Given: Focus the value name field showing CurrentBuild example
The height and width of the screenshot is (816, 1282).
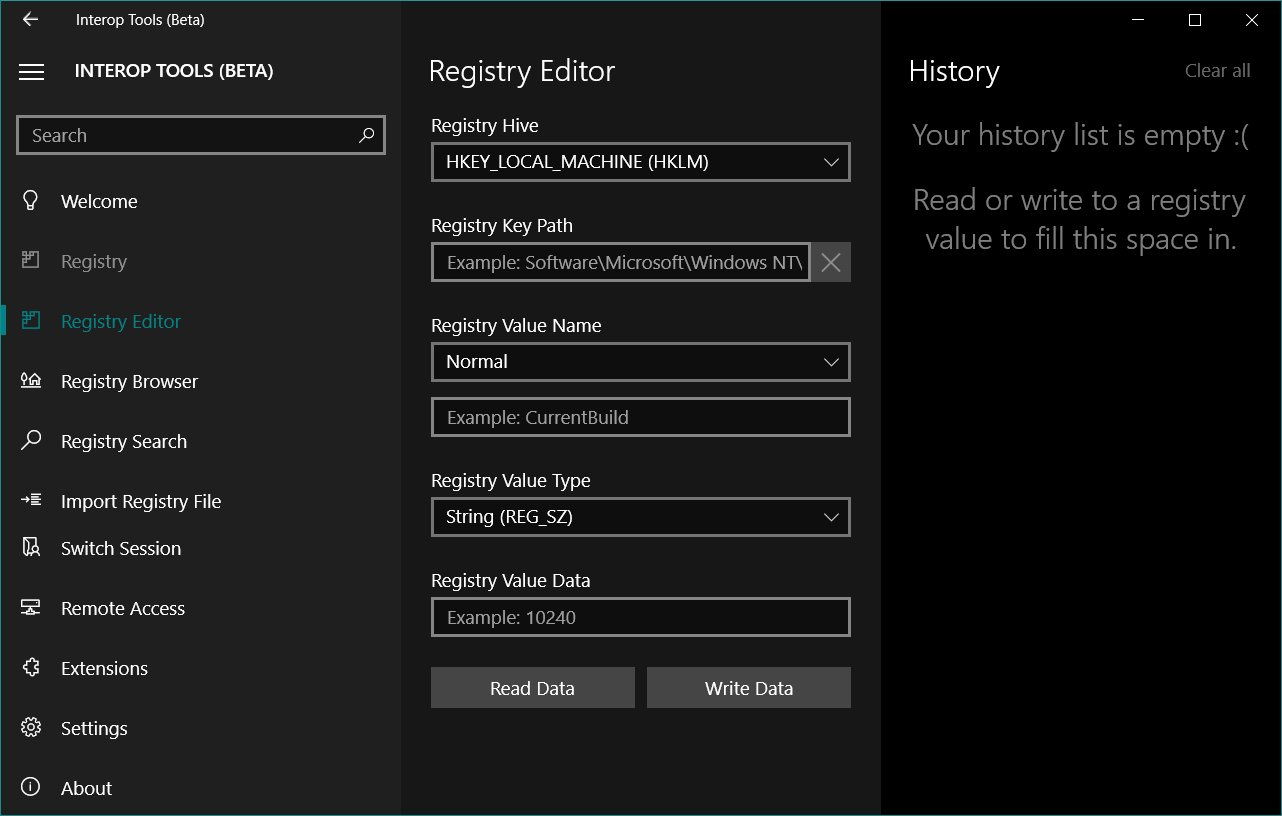Looking at the screenshot, I should click(641, 417).
